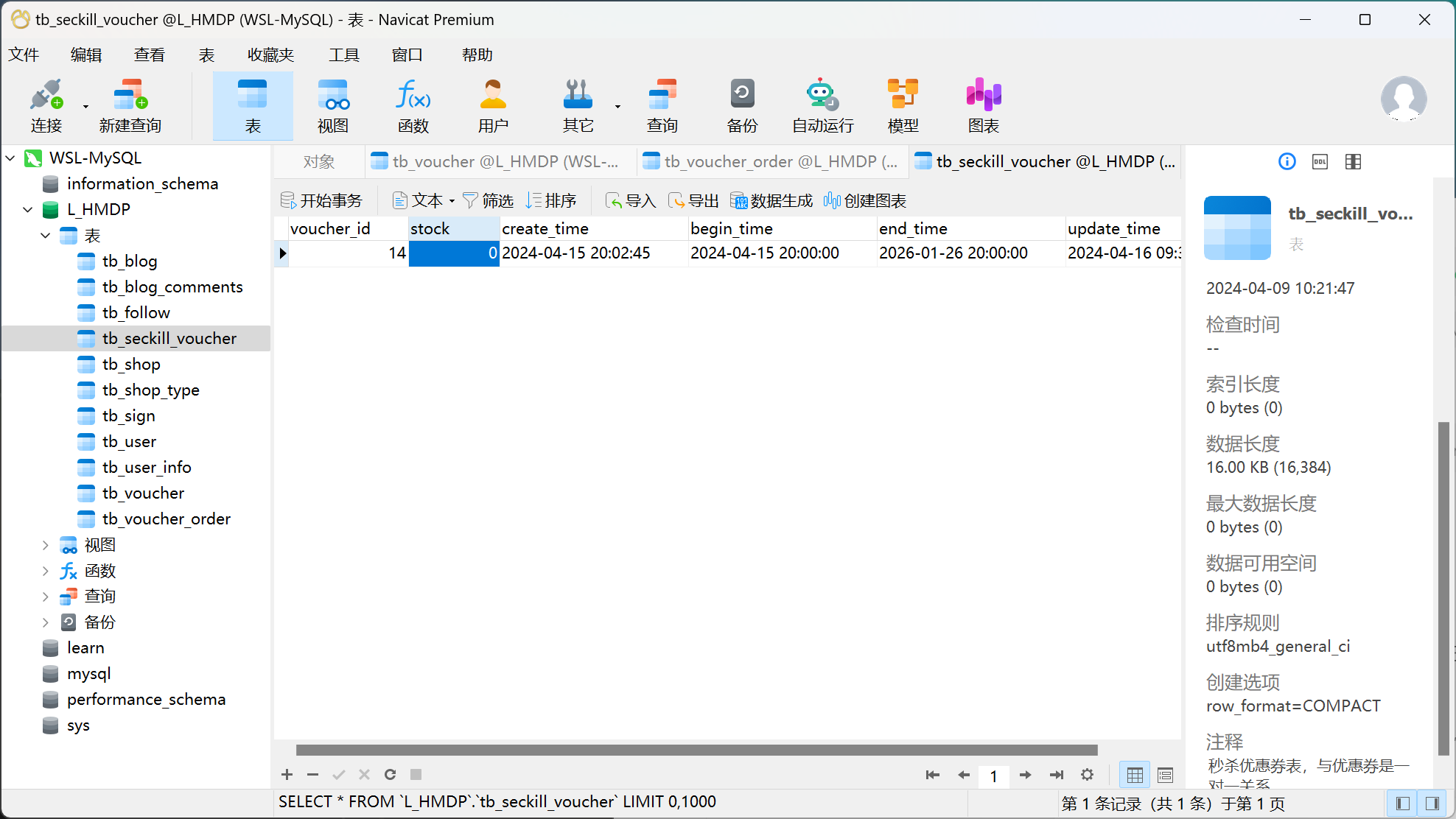The height and width of the screenshot is (819, 1456).
Task: Click the 开始事务 (Begin Transaction) button
Action: 322,201
